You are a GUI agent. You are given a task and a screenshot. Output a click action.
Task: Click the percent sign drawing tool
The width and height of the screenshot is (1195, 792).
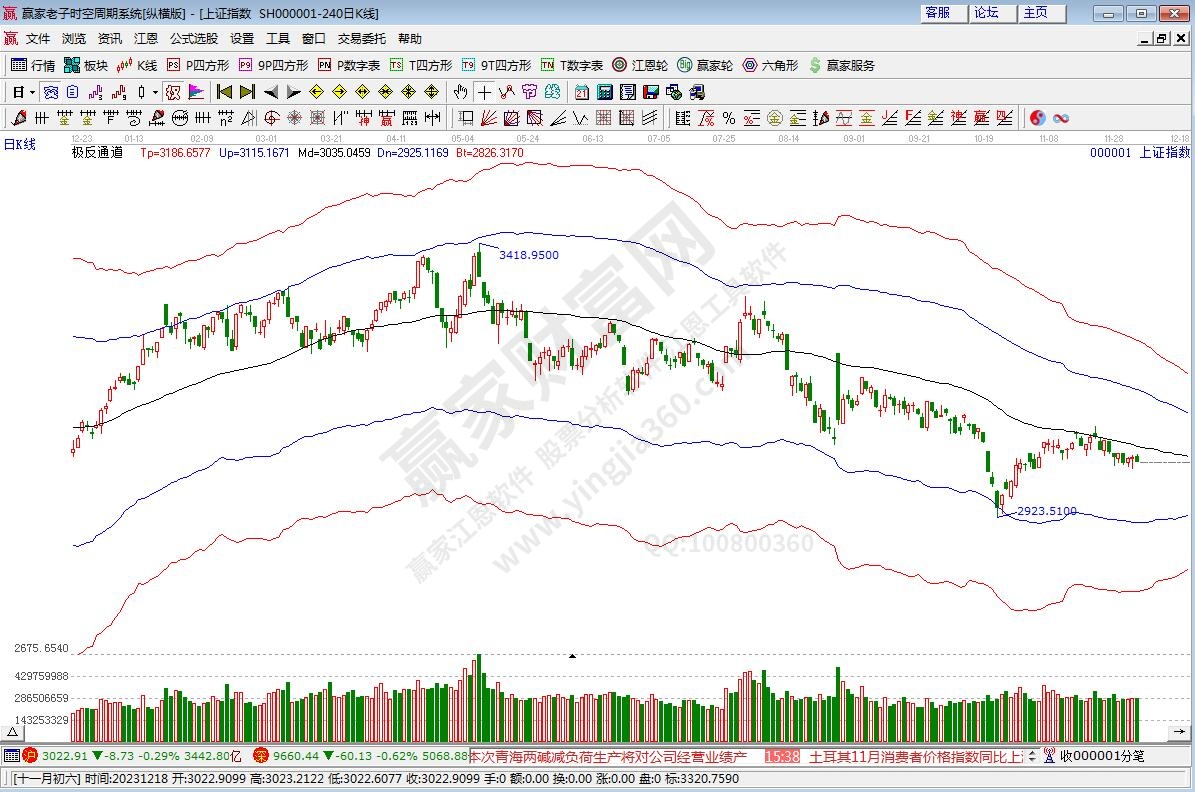tap(728, 118)
